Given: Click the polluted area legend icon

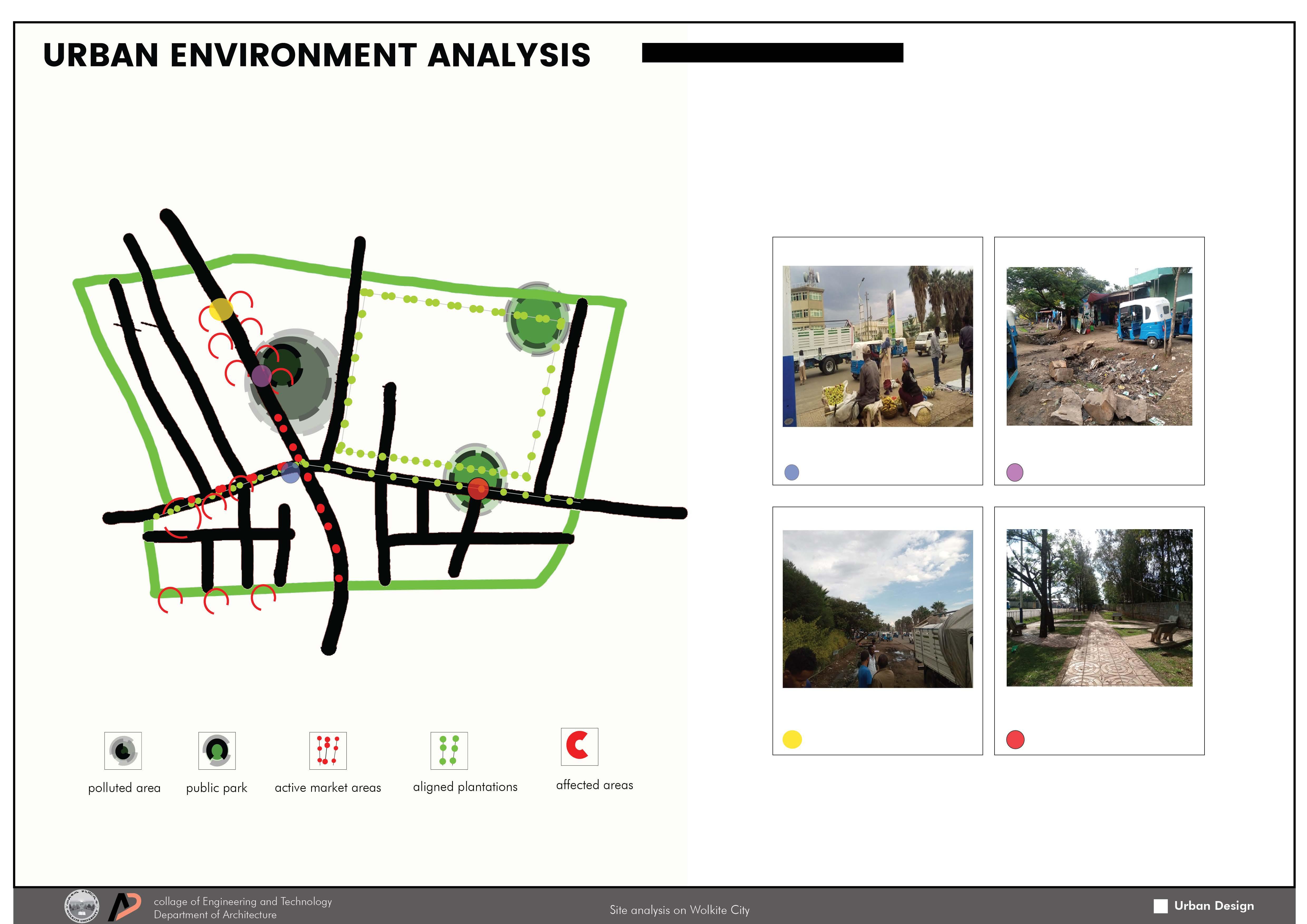Looking at the screenshot, I should (123, 750).
